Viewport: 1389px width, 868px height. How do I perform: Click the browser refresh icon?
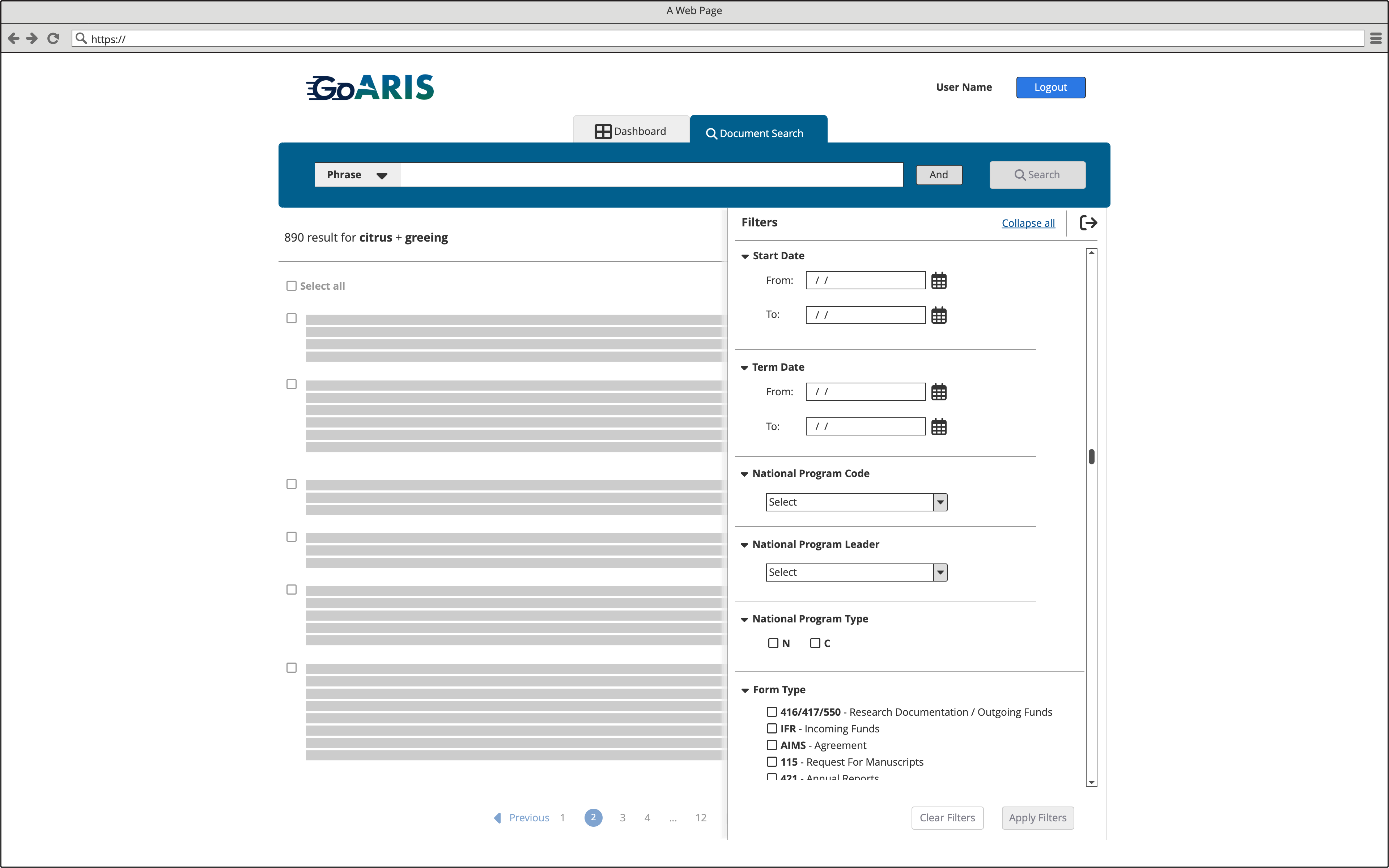[53, 38]
